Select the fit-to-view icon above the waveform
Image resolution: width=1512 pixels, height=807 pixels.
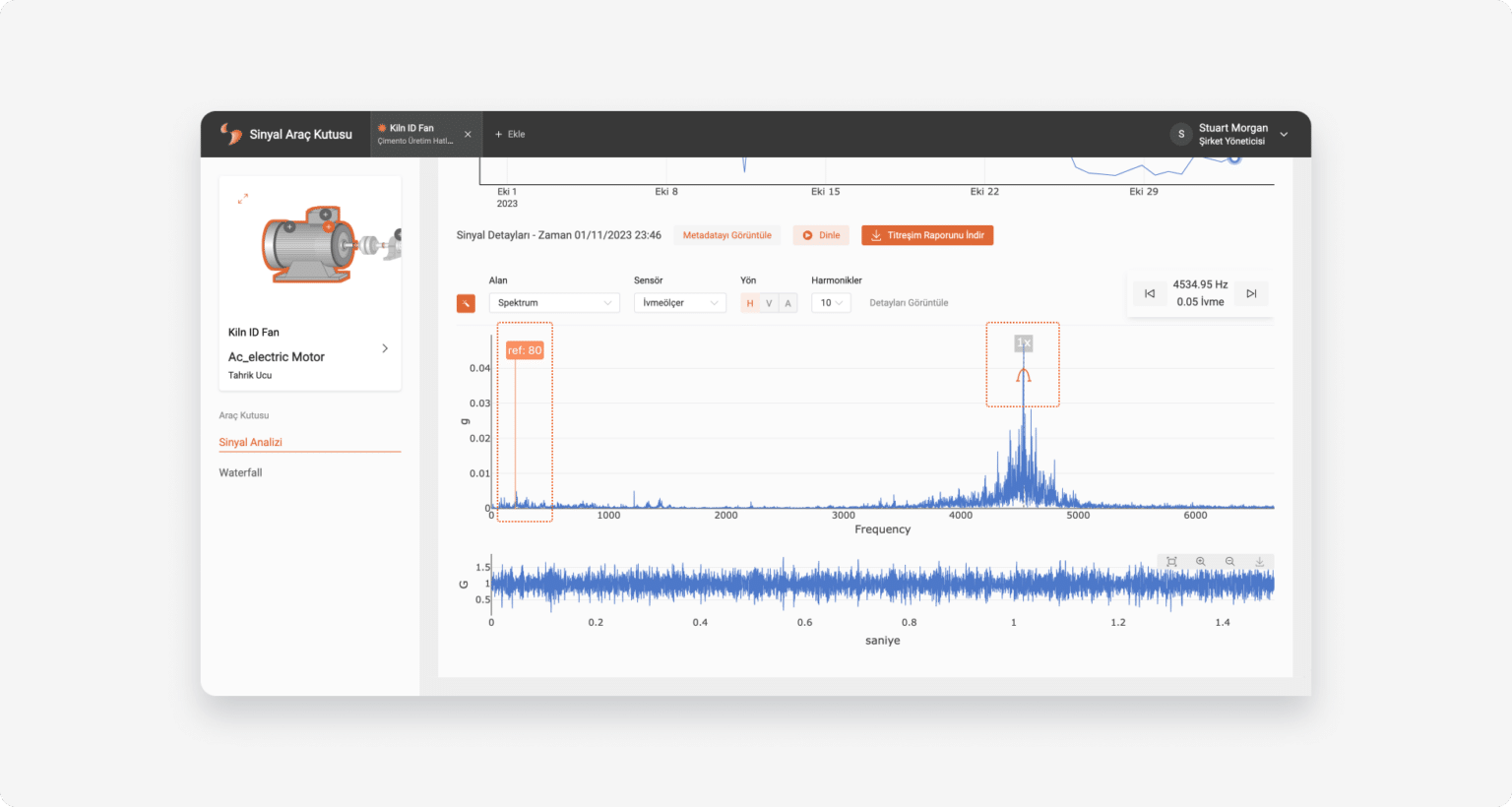pos(1171,561)
